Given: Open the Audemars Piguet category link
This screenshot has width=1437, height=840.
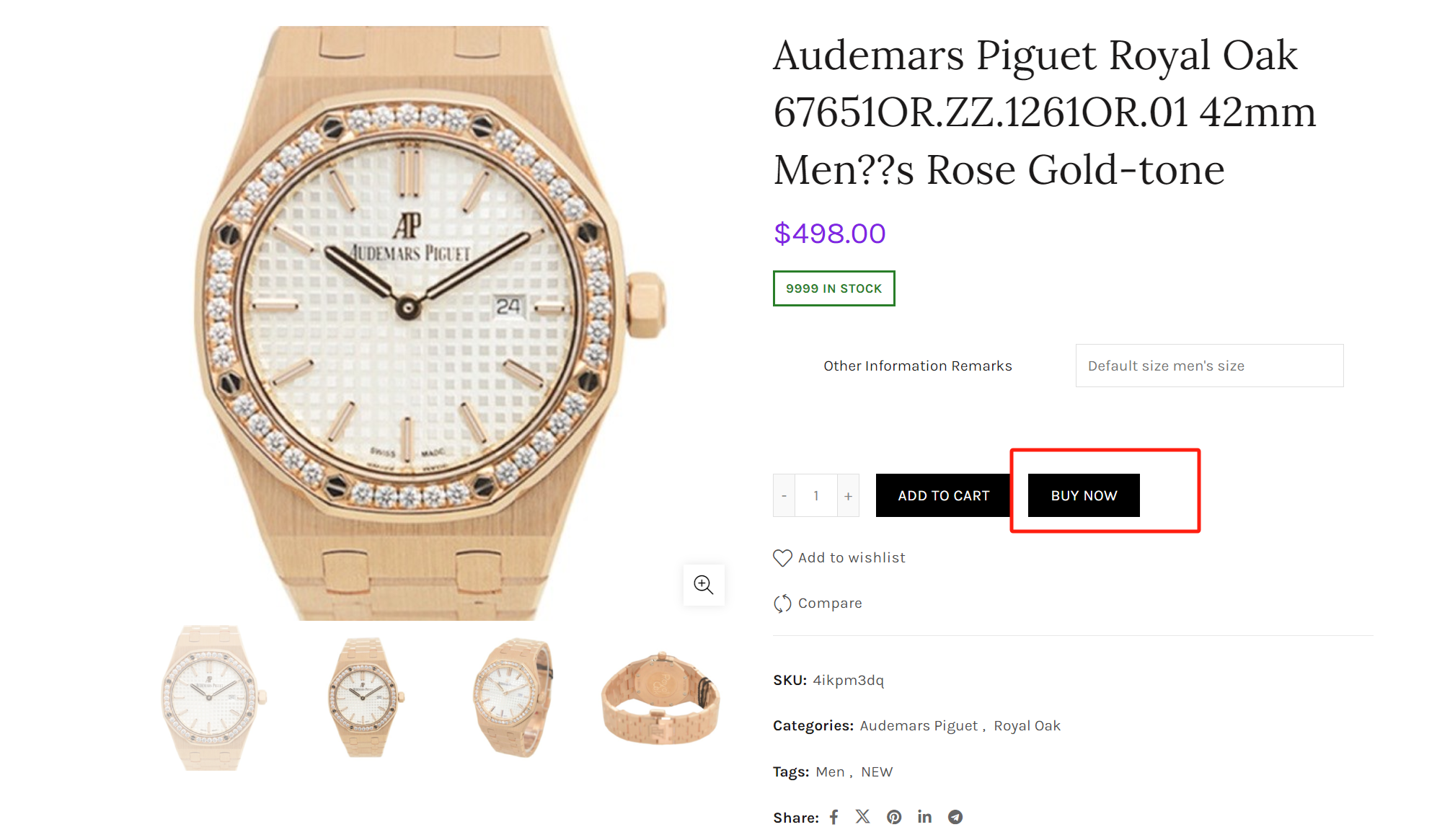Looking at the screenshot, I should tap(919, 726).
